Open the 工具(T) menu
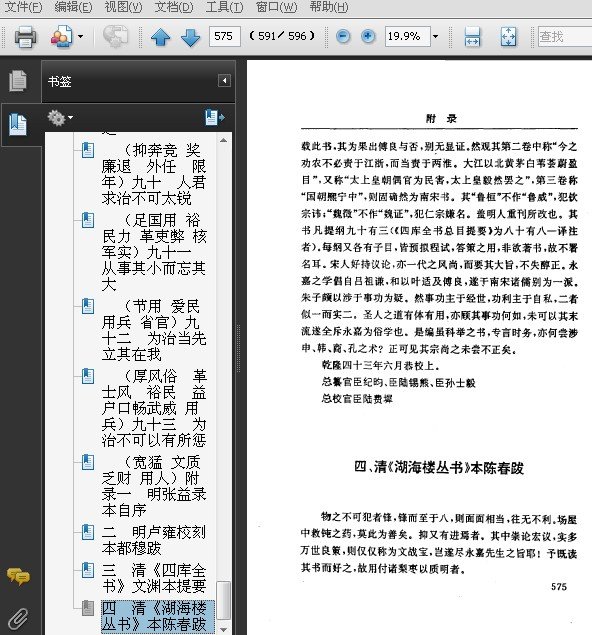 (x=224, y=7)
